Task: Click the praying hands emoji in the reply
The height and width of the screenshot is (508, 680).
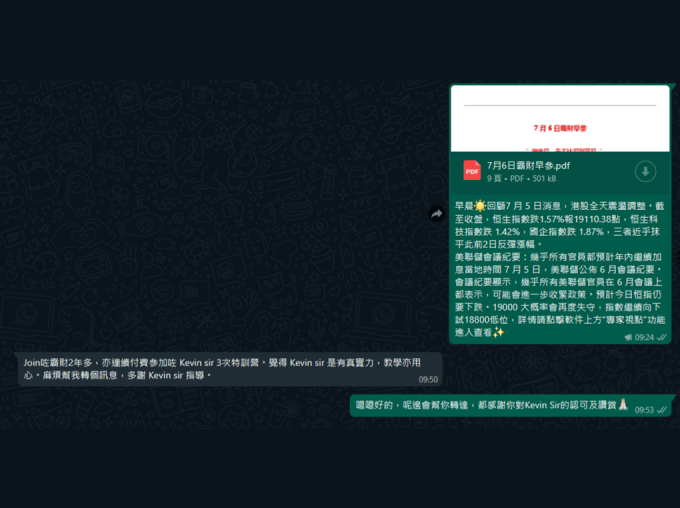Action: [x=622, y=408]
